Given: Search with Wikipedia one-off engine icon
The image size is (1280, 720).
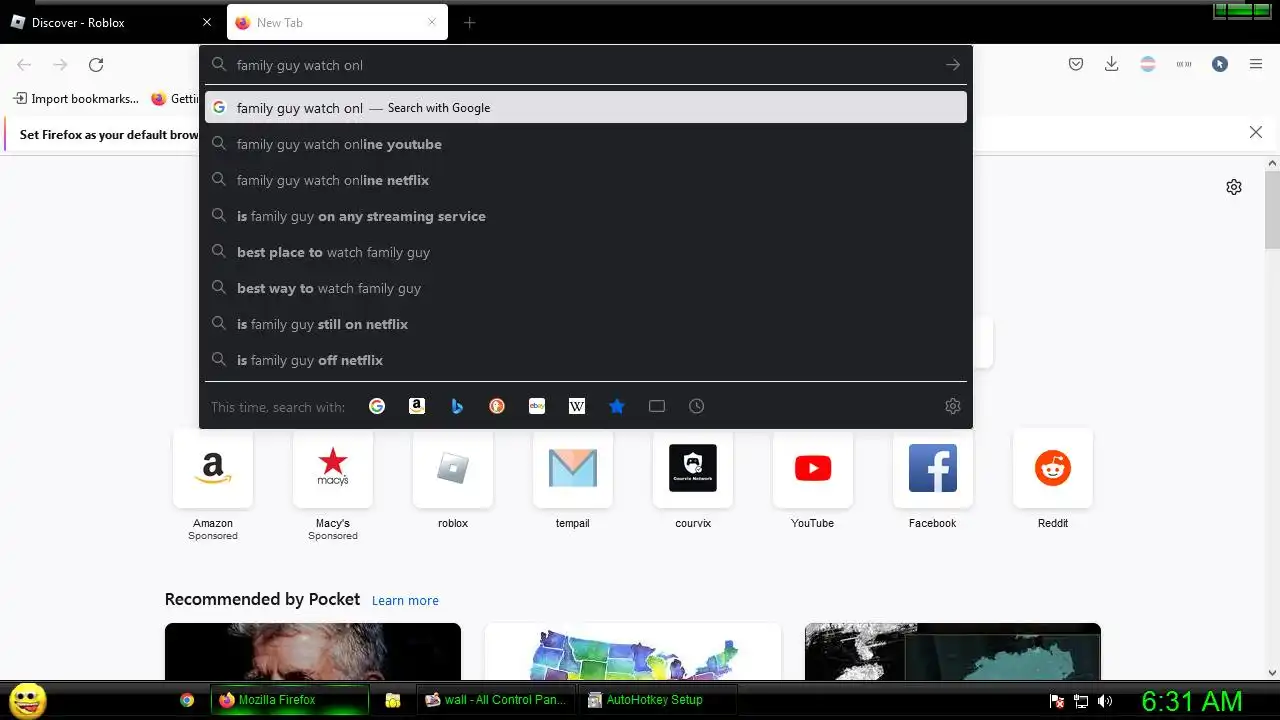Looking at the screenshot, I should (x=577, y=406).
